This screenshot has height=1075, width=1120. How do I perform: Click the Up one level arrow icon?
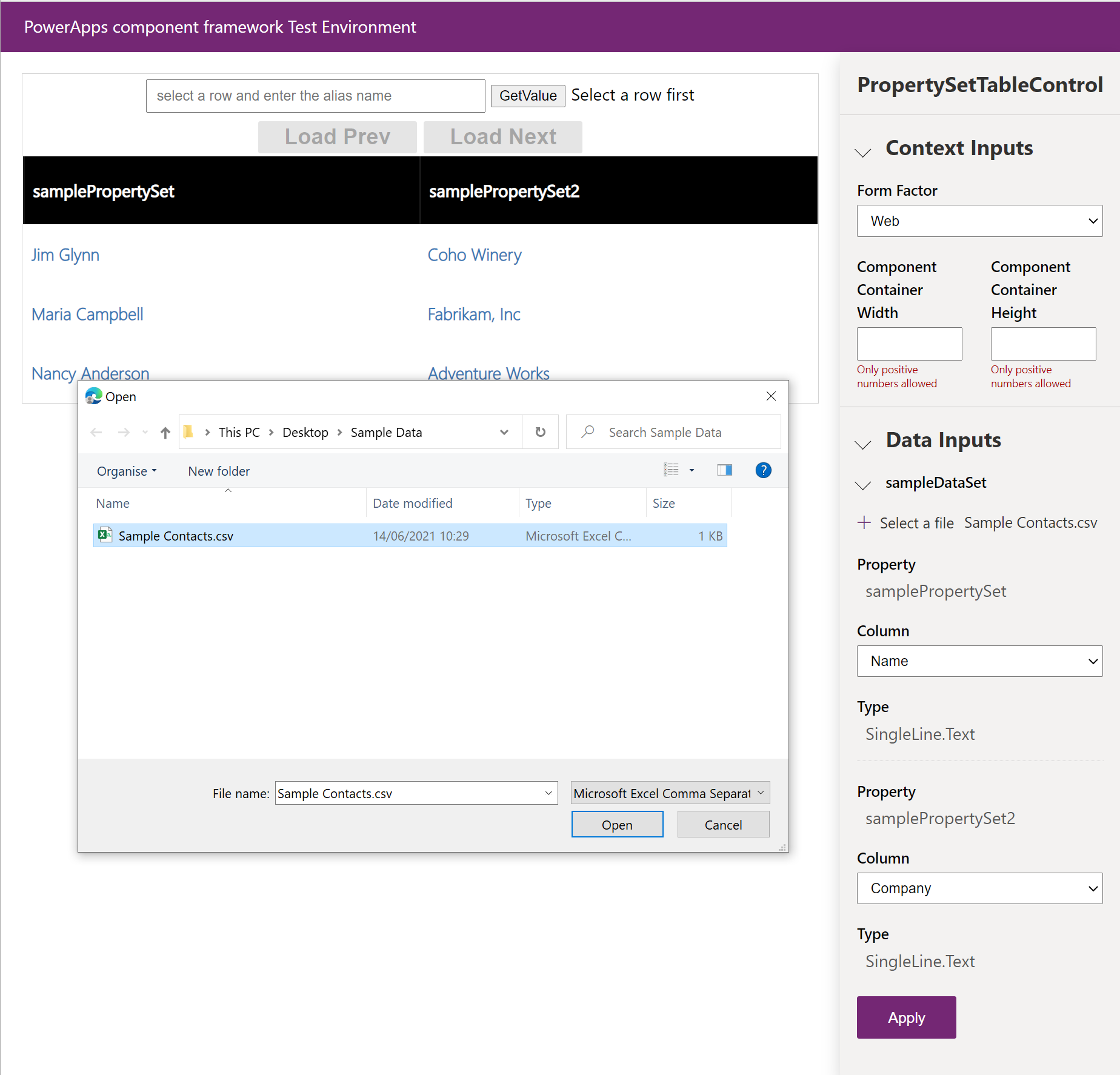pos(165,433)
